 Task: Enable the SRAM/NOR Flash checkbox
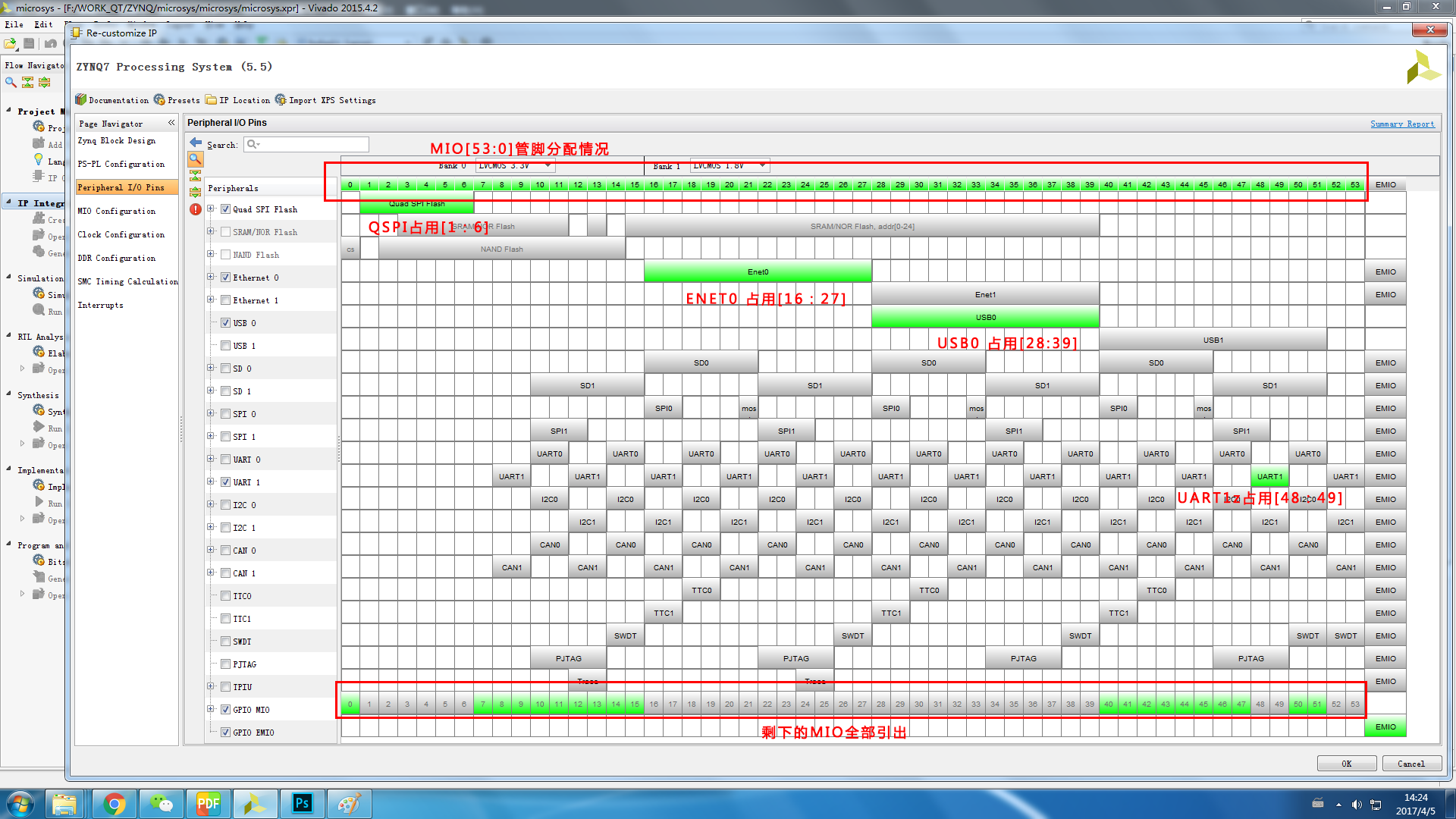click(x=225, y=232)
